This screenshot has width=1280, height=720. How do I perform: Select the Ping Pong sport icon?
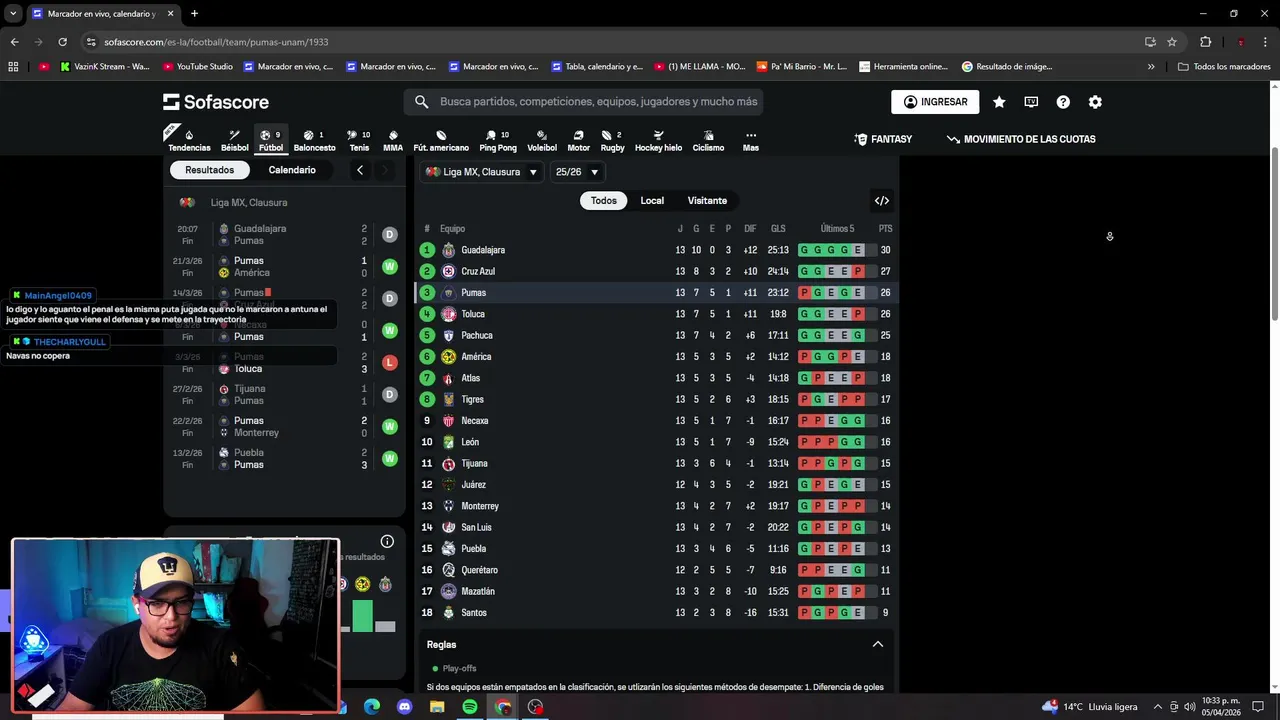tap(498, 141)
